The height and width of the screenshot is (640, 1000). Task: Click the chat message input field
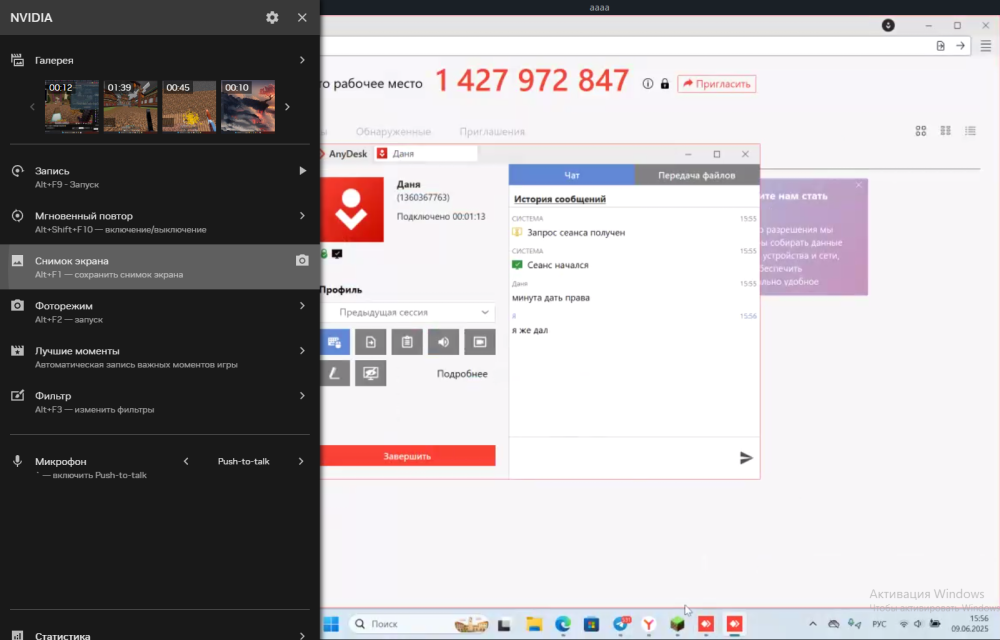(x=622, y=457)
